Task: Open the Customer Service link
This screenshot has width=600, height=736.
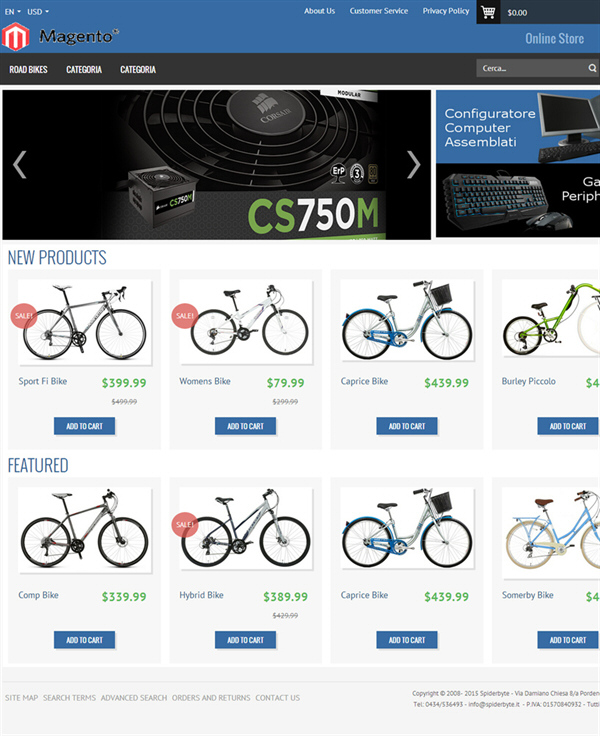Action: click(x=378, y=11)
